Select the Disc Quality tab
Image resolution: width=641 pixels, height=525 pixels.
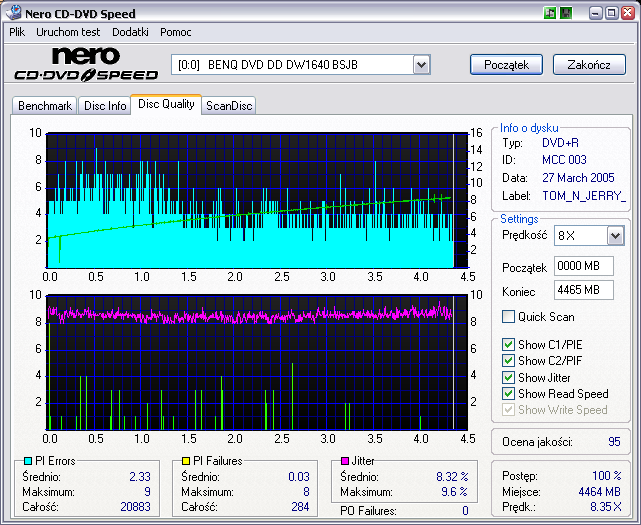tap(166, 104)
